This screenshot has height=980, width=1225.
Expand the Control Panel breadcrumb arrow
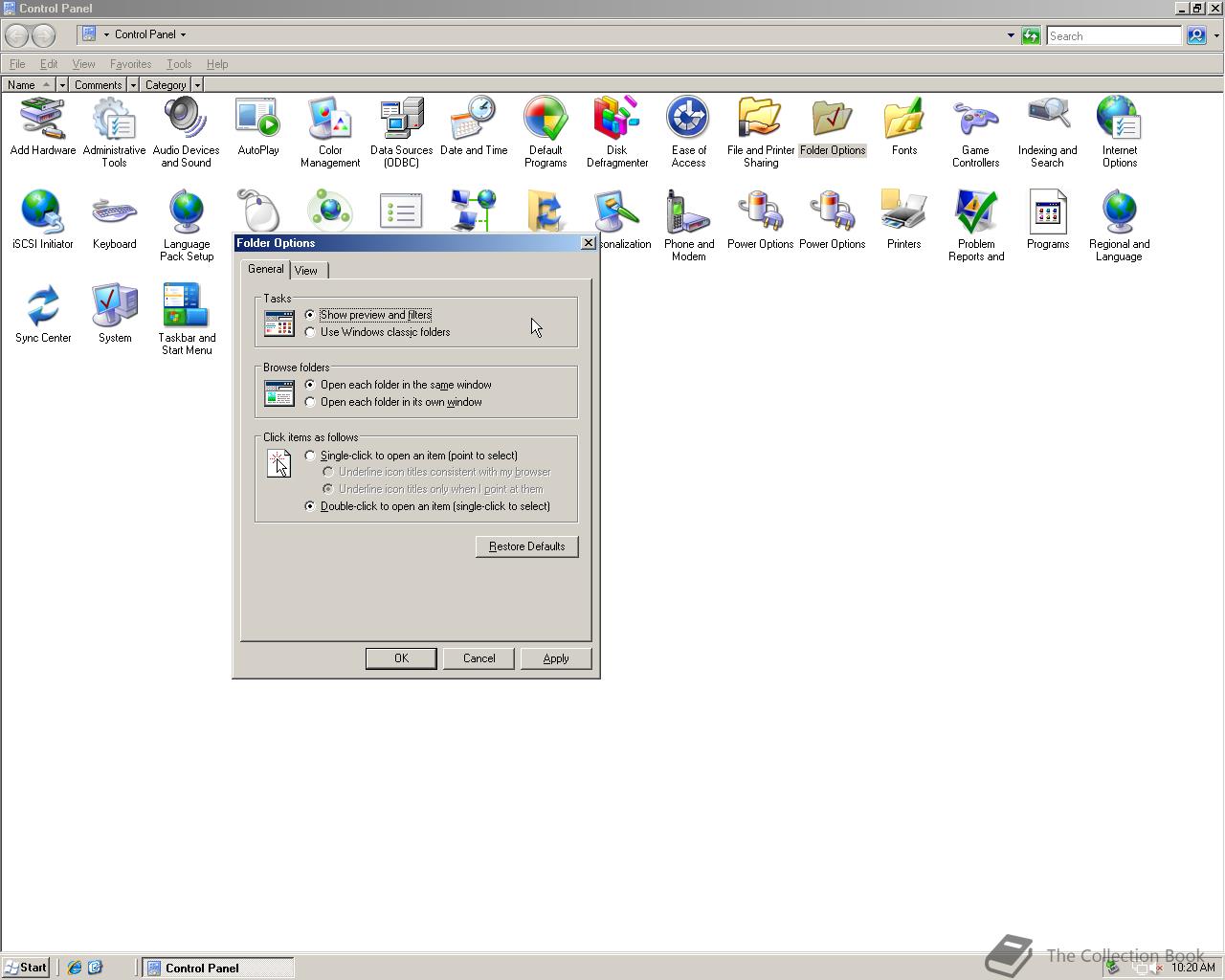pyautogui.click(x=183, y=34)
